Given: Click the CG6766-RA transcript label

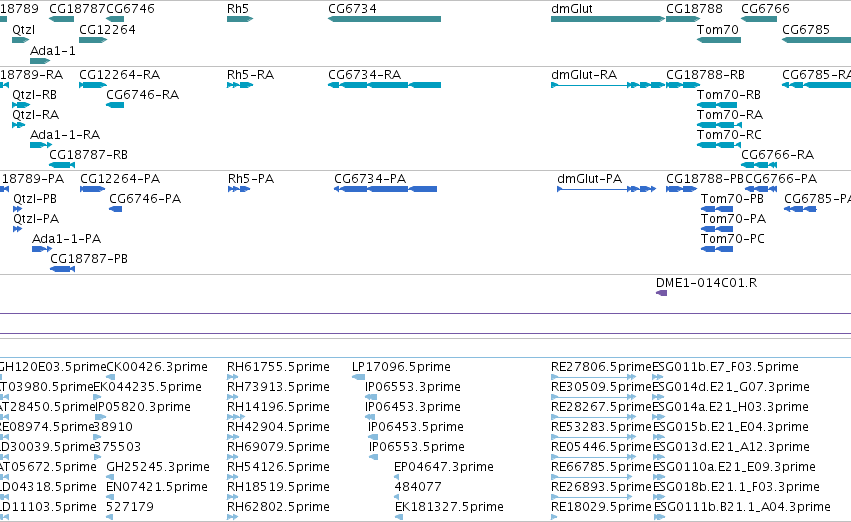Looking at the screenshot, I should [778, 155].
